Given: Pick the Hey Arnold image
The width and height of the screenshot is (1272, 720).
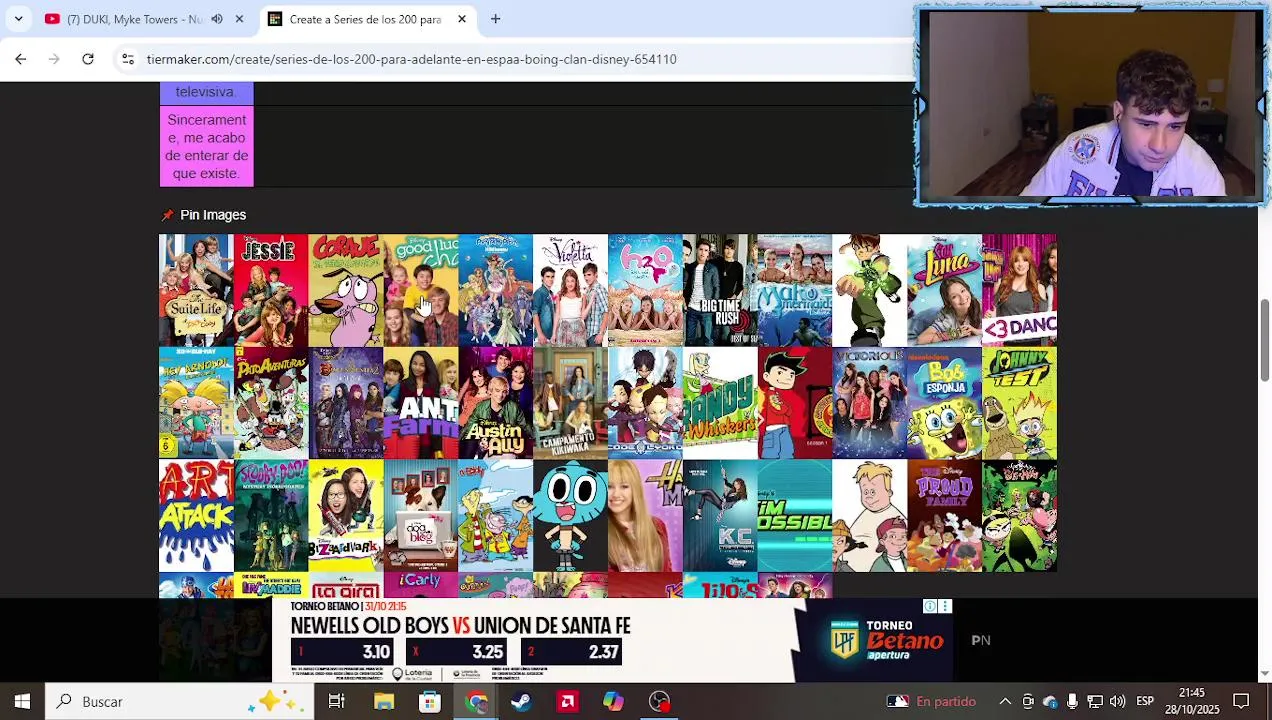Looking at the screenshot, I should pyautogui.click(x=196, y=403).
